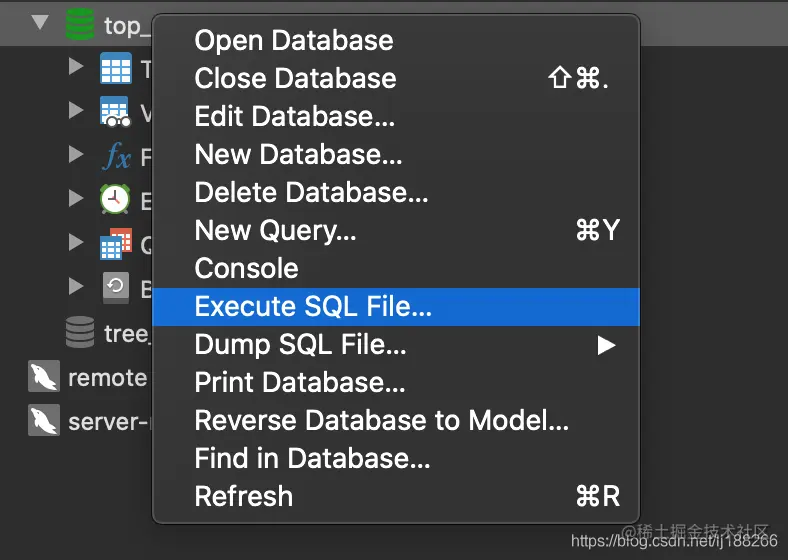
Task: Select the Views icon with glasses
Action: 116,112
